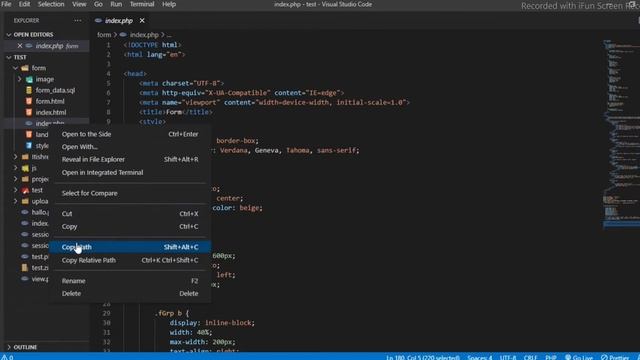Click the HTML icon beside form.html
This screenshot has height=360, width=640.
pyautogui.click(x=29, y=101)
